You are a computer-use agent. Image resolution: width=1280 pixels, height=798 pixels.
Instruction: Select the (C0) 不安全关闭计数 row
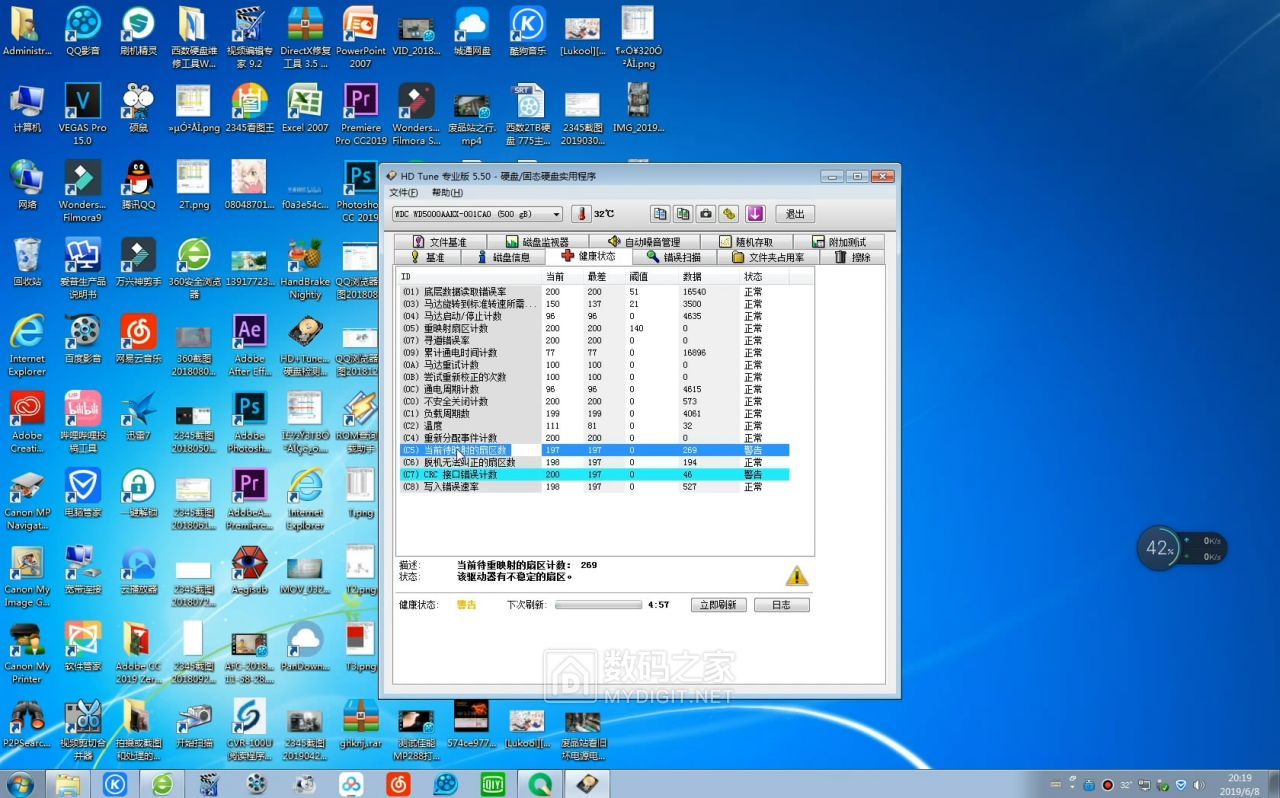(594, 401)
